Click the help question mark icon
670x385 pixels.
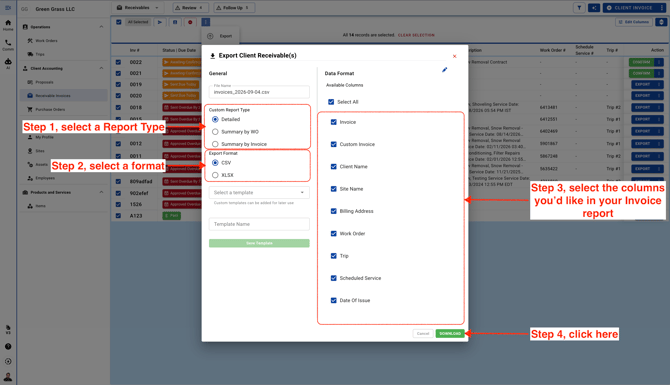(x=8, y=346)
